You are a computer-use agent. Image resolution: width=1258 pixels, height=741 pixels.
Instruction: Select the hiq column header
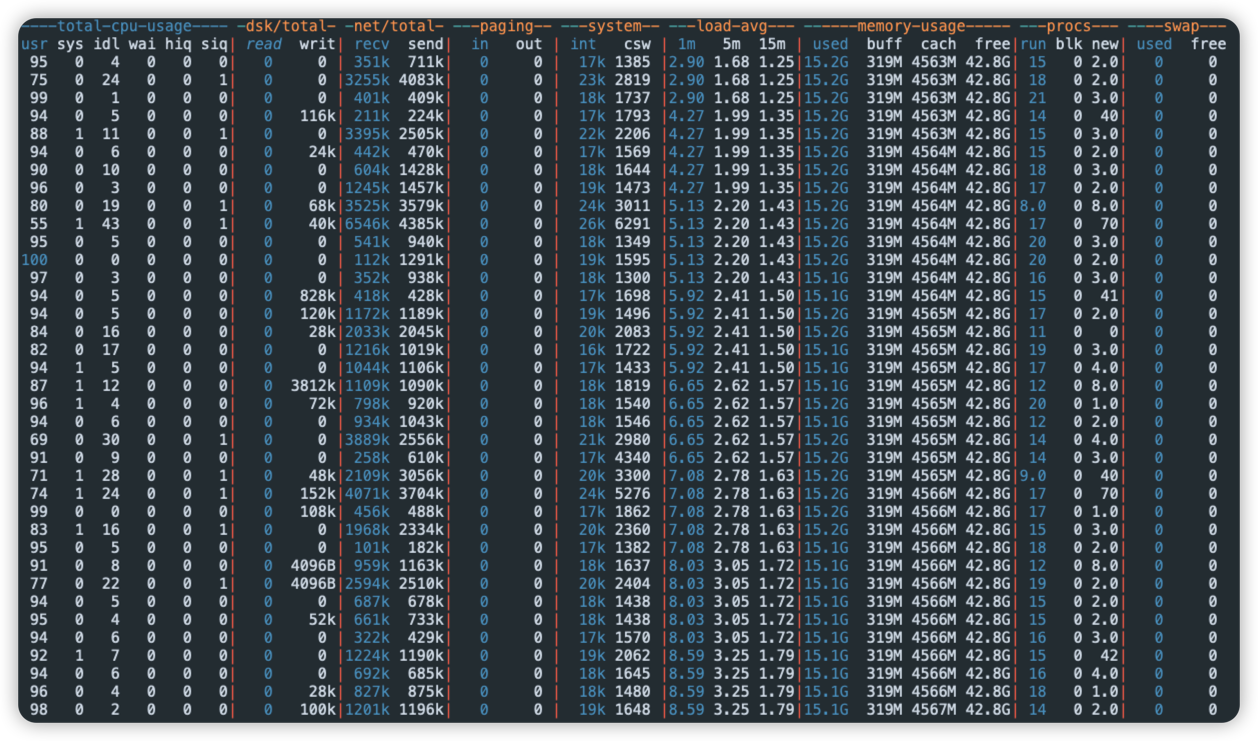(x=178, y=44)
